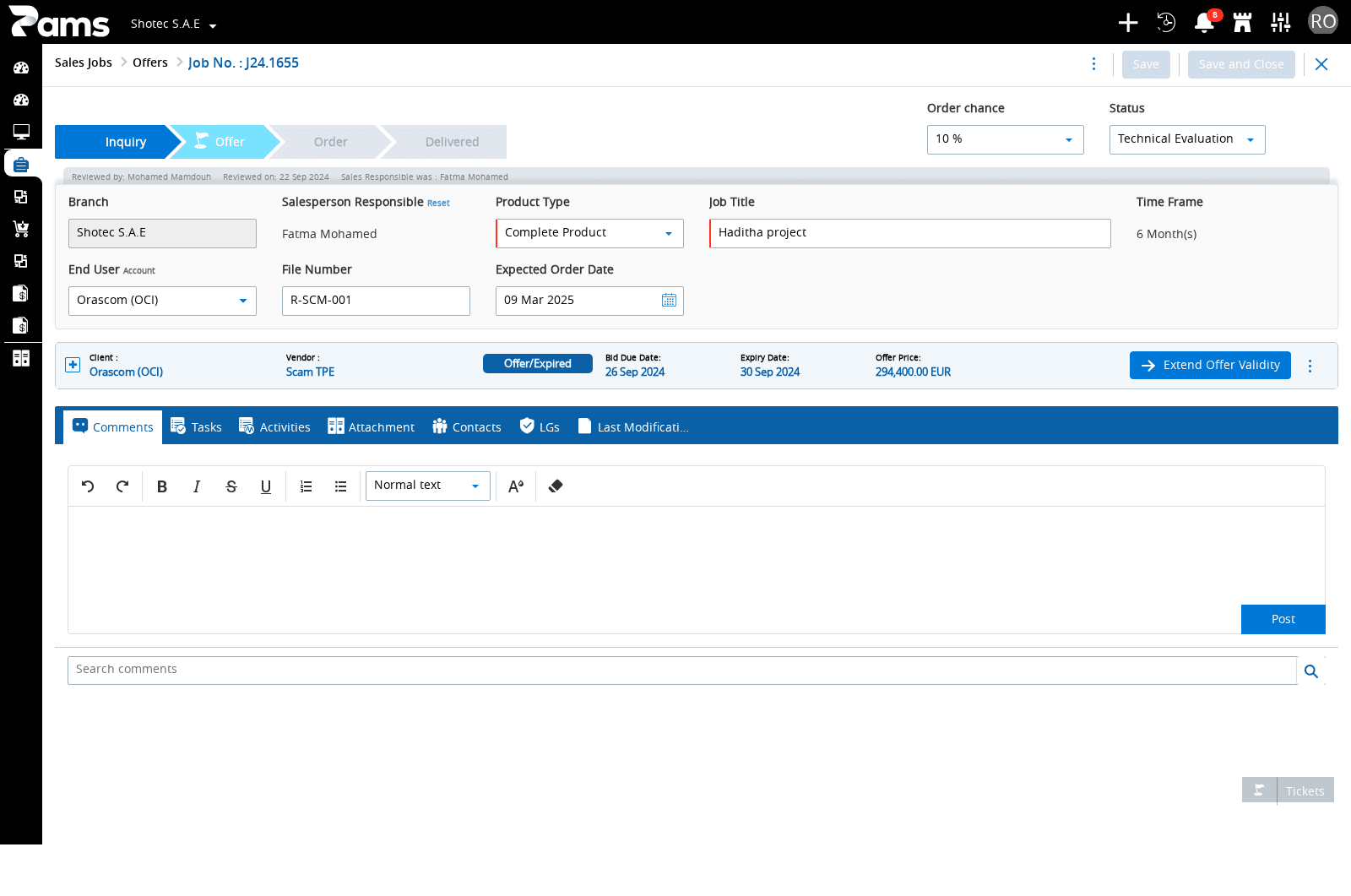This screenshot has height=896, width=1351.
Task: Switch to the Tasks tab
Action: coord(196,427)
